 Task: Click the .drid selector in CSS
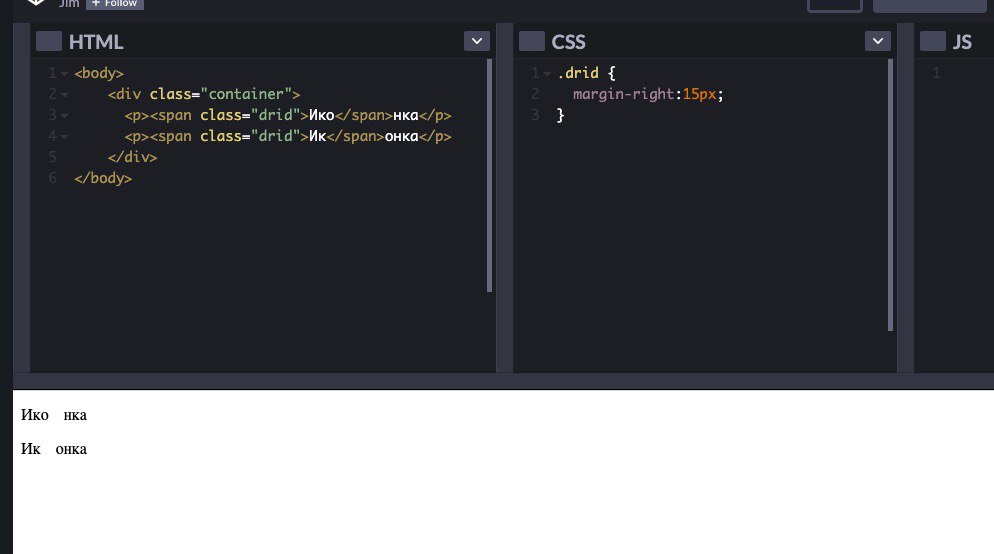pos(578,73)
